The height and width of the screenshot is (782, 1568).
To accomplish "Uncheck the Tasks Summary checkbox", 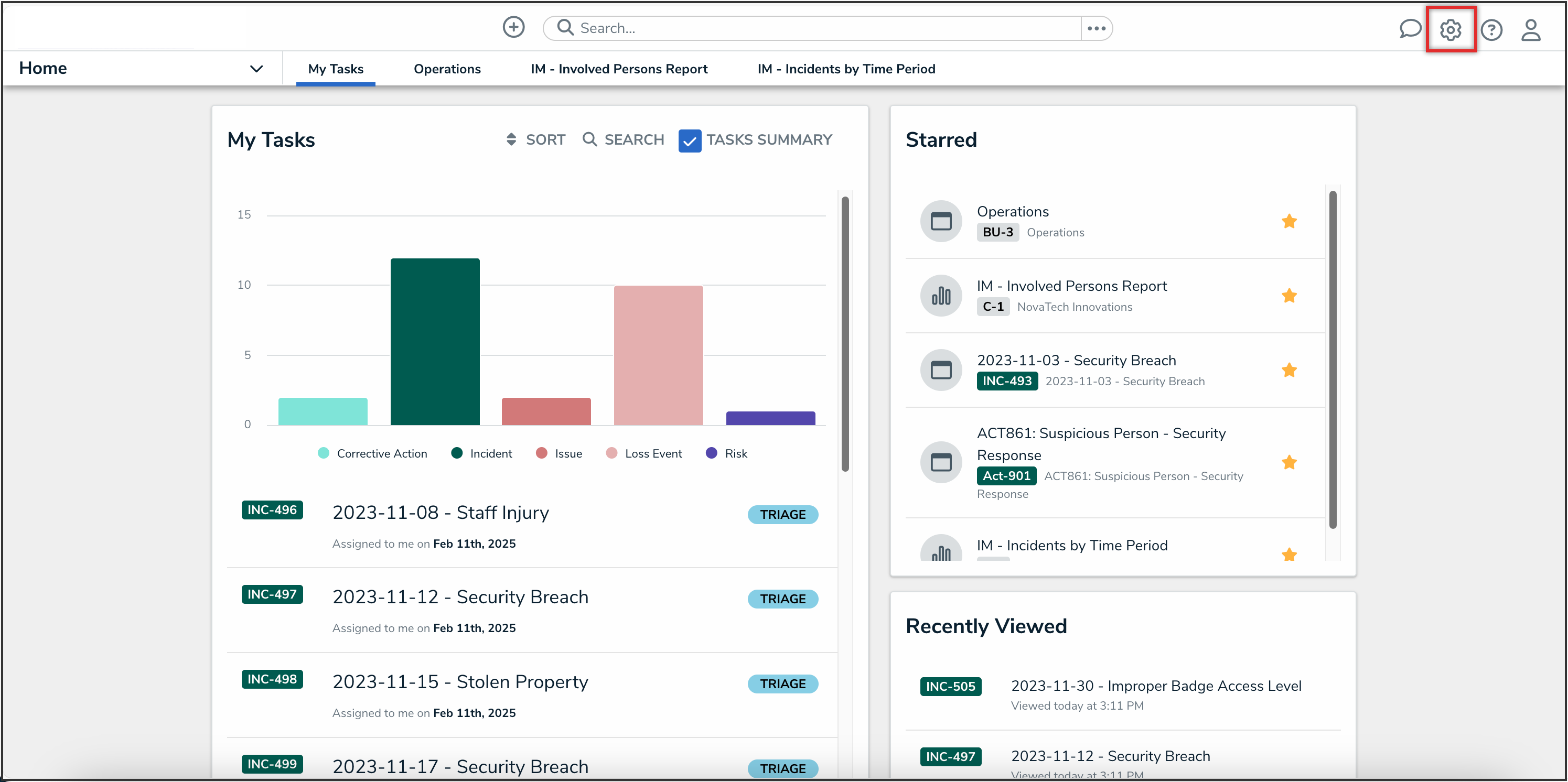I will click(x=690, y=140).
